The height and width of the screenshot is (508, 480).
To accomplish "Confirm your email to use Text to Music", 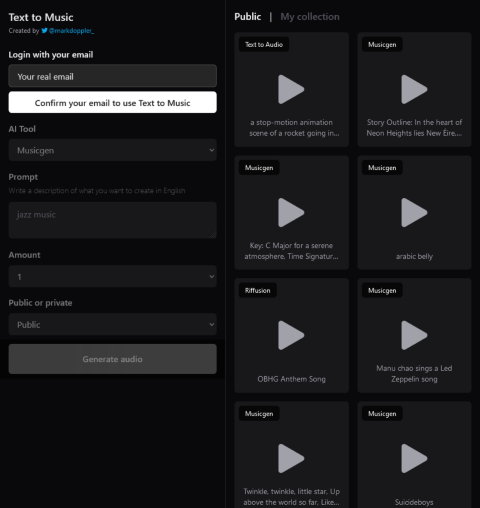I will coord(113,103).
